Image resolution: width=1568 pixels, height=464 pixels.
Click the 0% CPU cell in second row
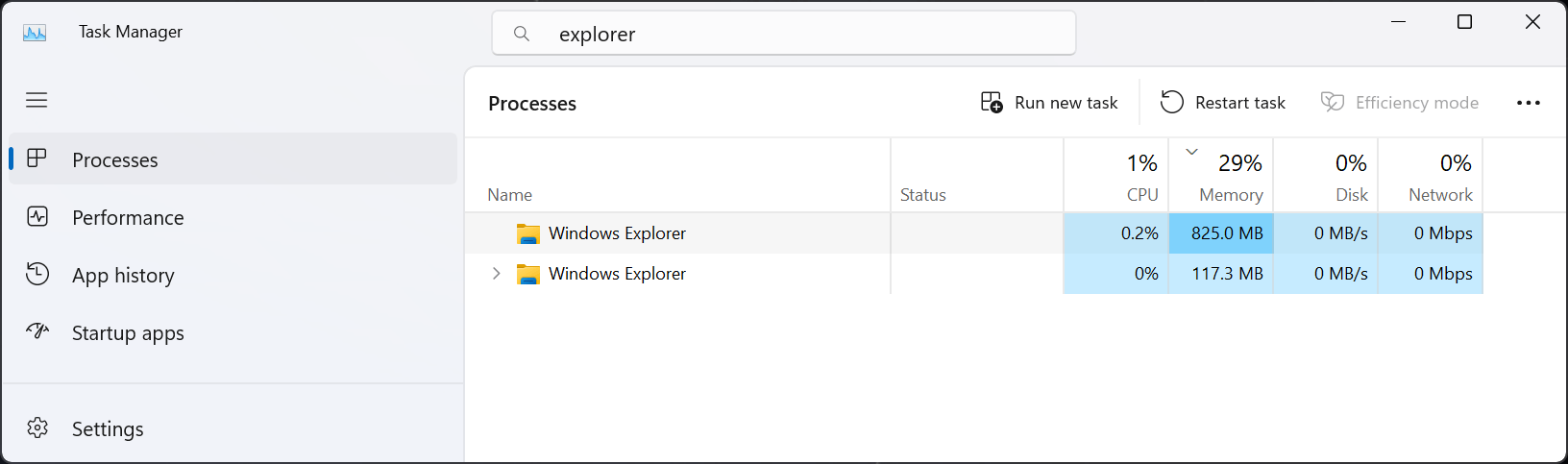(1116, 274)
